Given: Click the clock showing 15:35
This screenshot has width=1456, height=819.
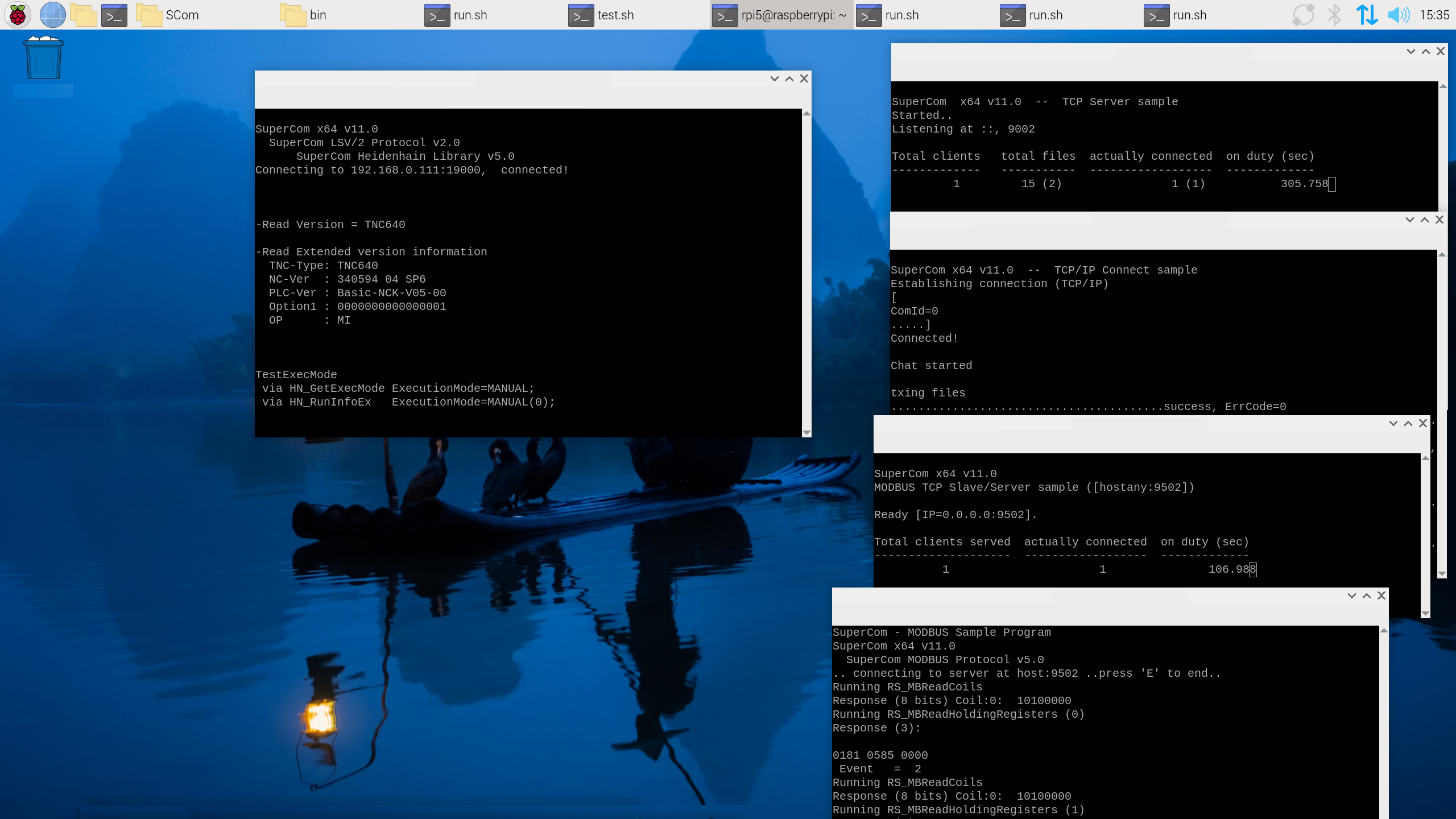Looking at the screenshot, I should [x=1434, y=15].
